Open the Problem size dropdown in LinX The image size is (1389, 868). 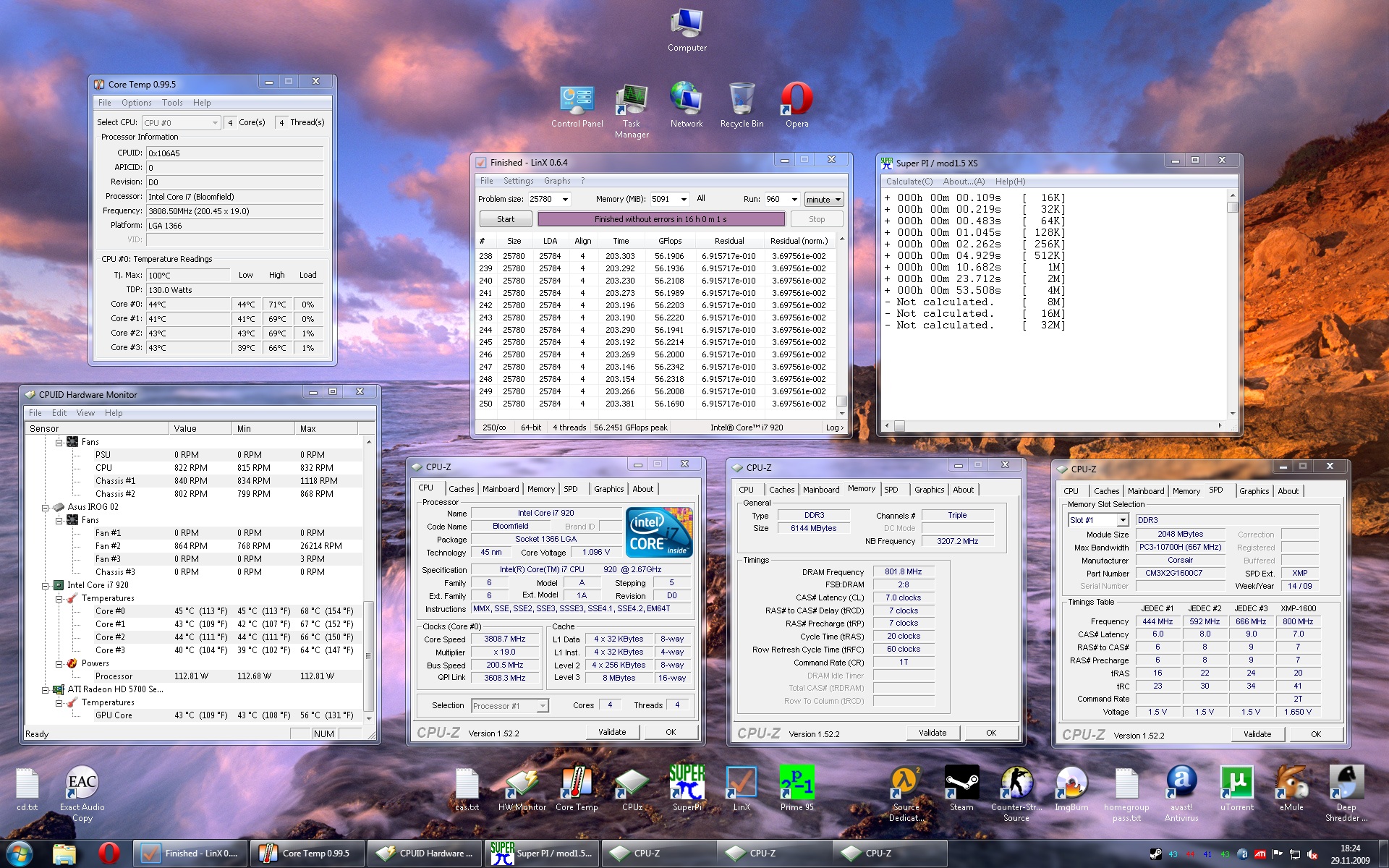[x=565, y=200]
